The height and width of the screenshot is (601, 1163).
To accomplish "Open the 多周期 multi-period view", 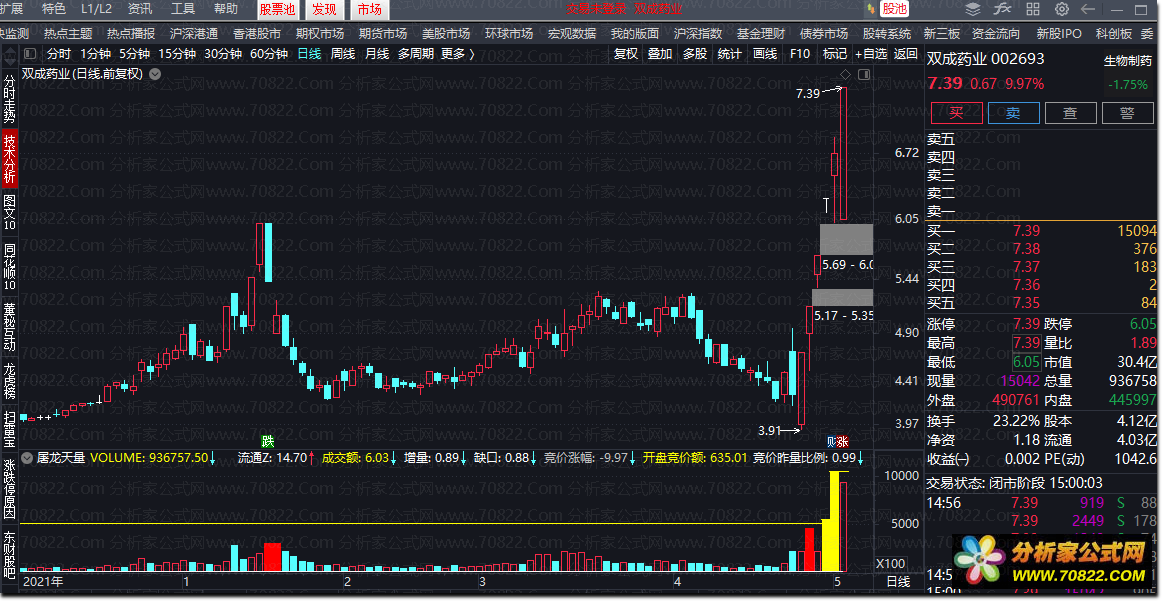I will tap(415, 54).
